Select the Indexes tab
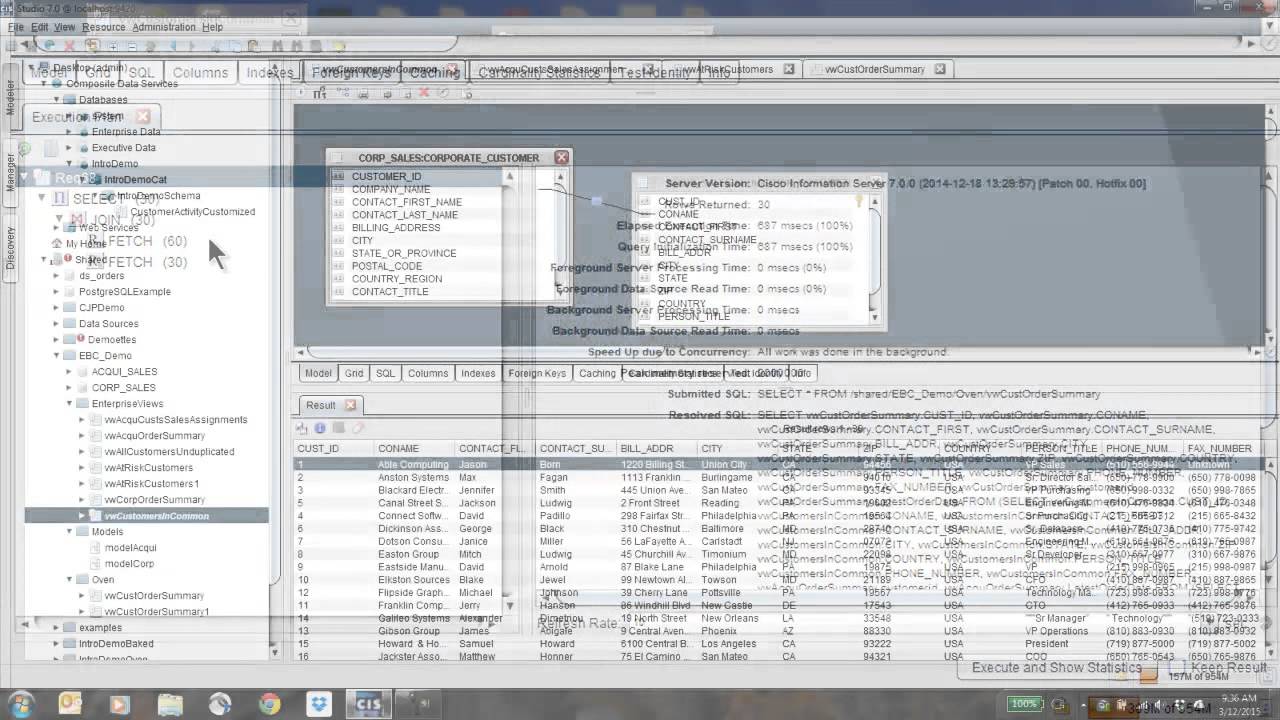 click(x=478, y=373)
